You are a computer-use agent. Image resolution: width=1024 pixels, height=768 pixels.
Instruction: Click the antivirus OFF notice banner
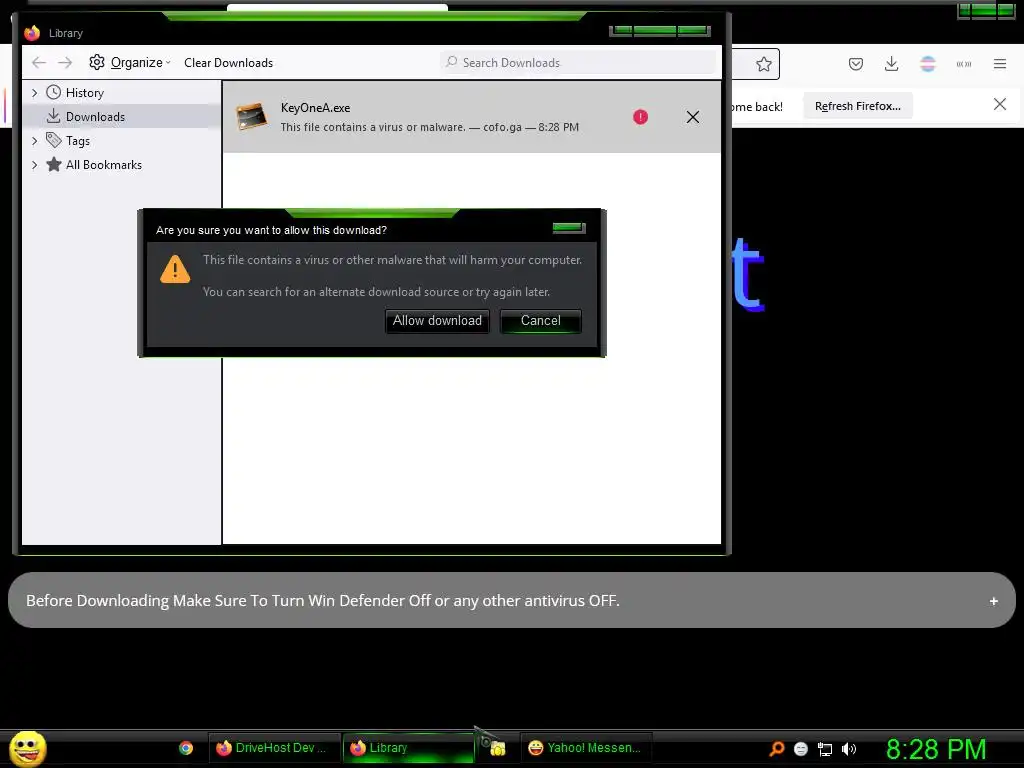(x=511, y=600)
